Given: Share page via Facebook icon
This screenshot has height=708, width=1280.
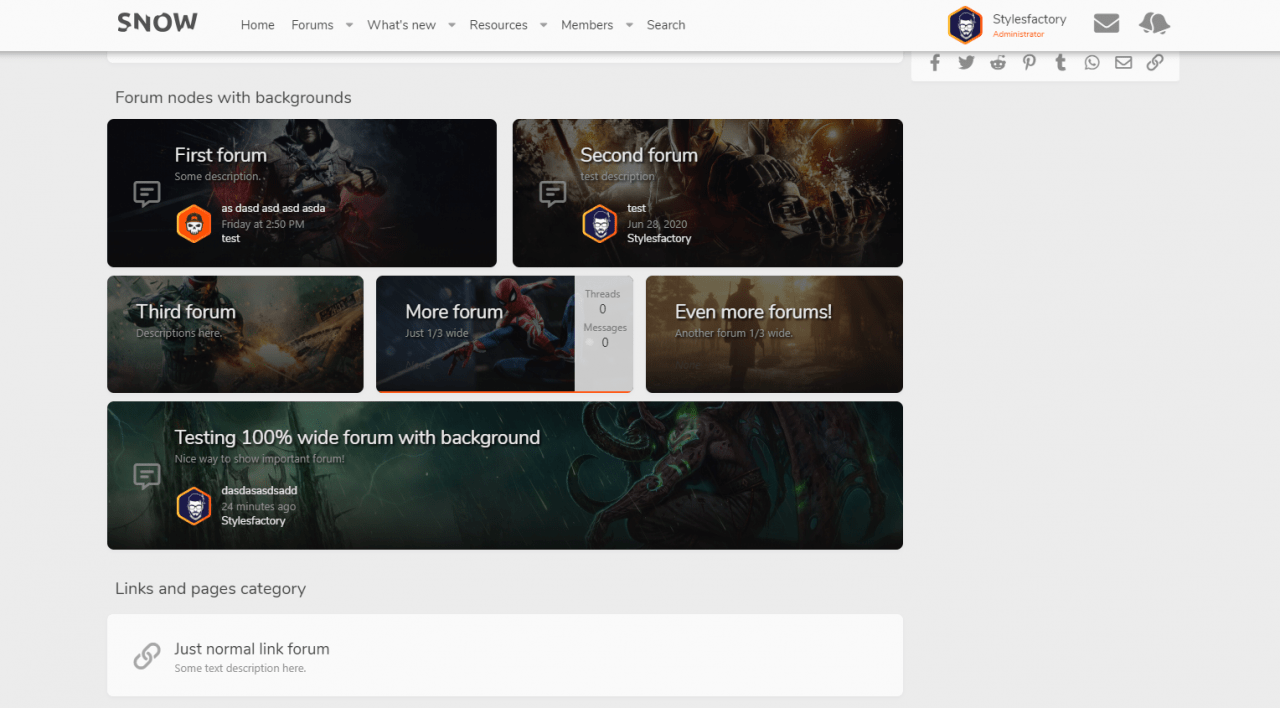Looking at the screenshot, I should tap(935, 63).
